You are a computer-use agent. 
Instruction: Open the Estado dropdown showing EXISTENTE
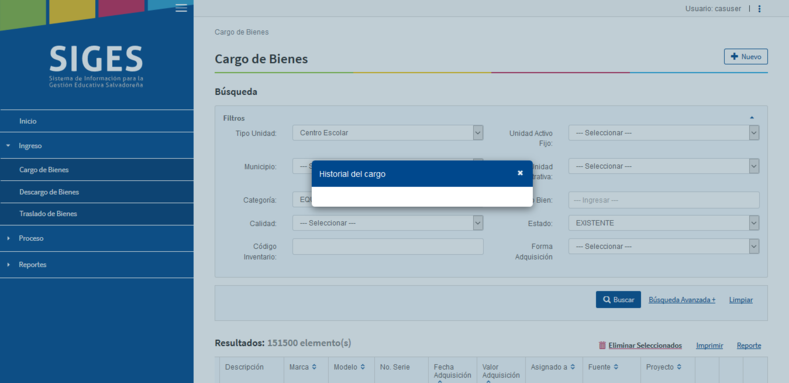664,223
